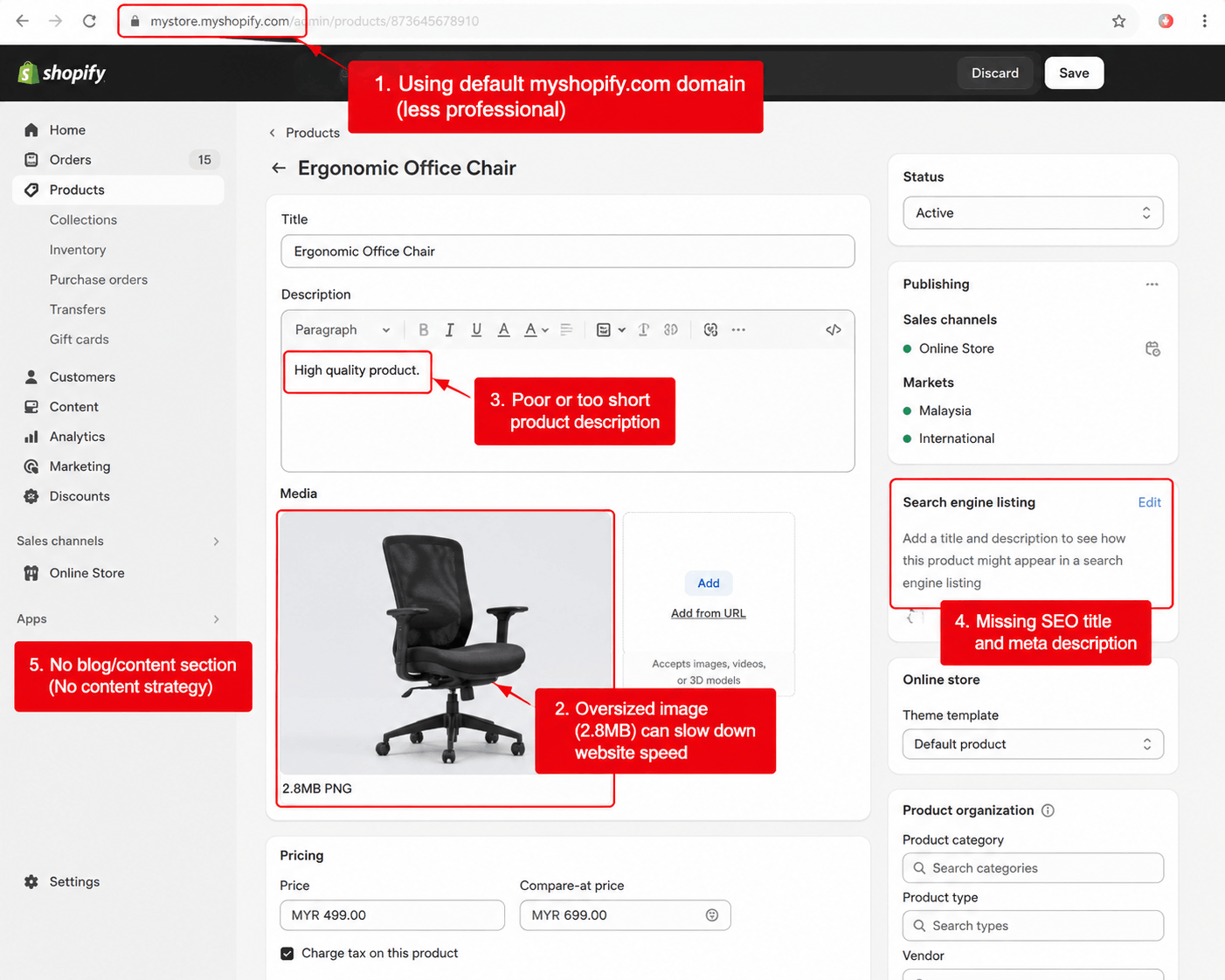Image resolution: width=1225 pixels, height=980 pixels.
Task: Click the browser address bar
Action: [612, 21]
